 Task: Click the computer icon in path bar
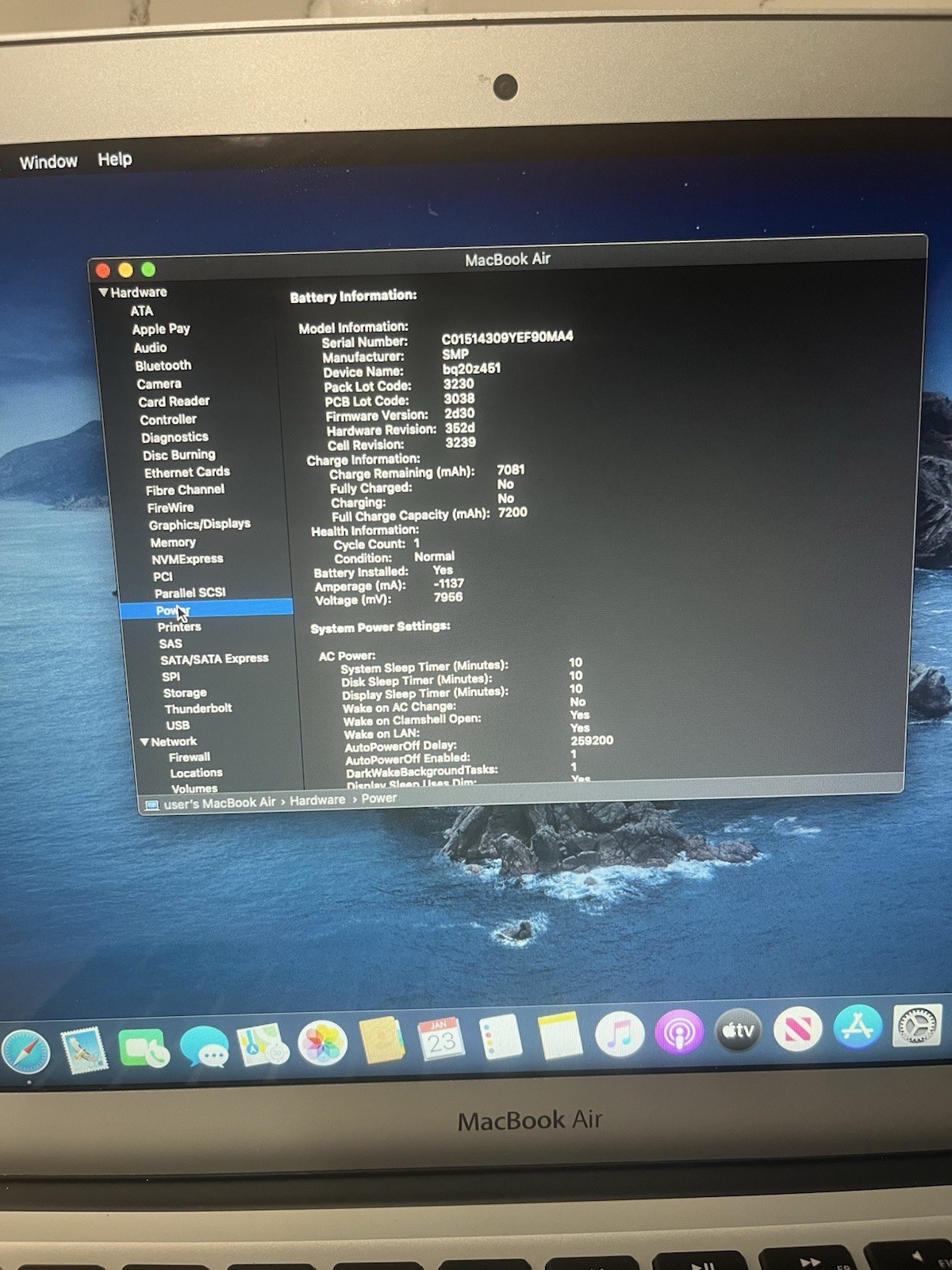click(152, 806)
